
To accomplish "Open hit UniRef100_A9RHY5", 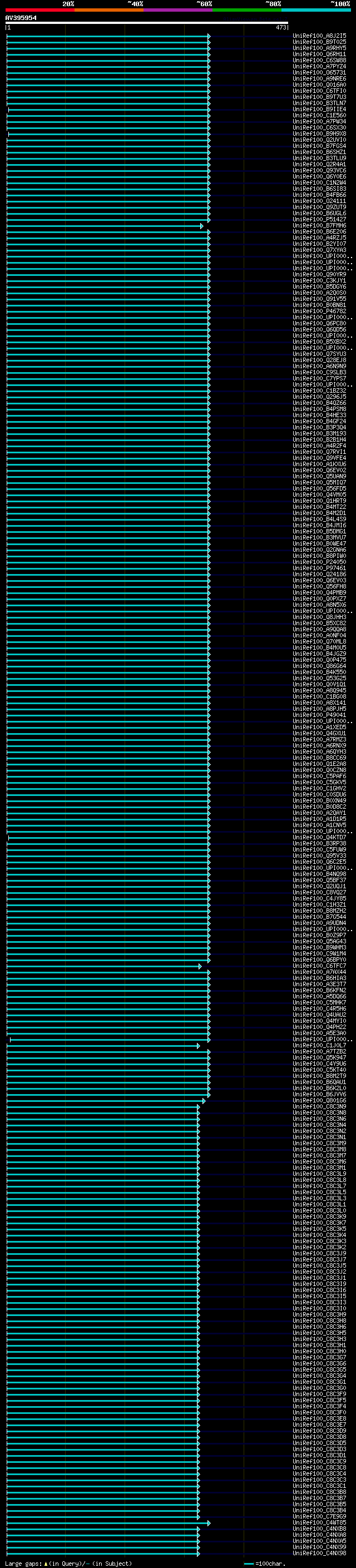I will point(319,48).
